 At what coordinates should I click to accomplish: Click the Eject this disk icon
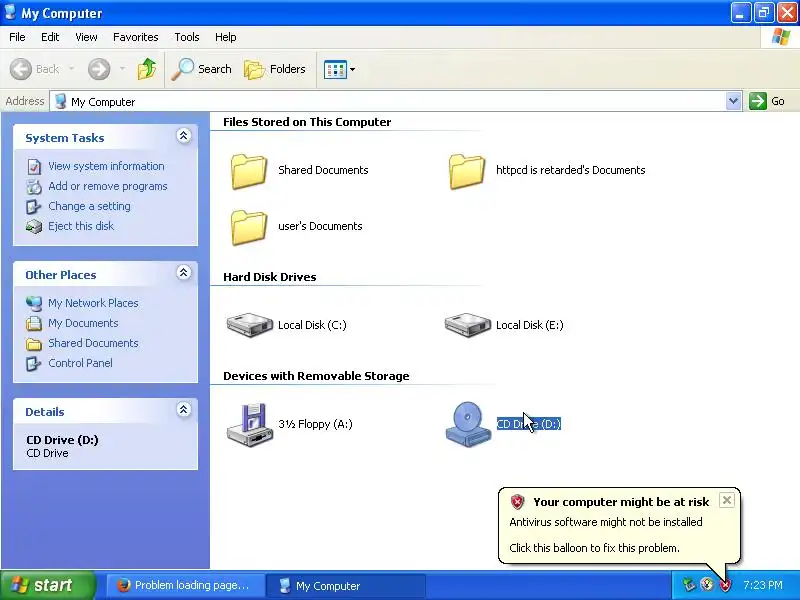[34, 227]
